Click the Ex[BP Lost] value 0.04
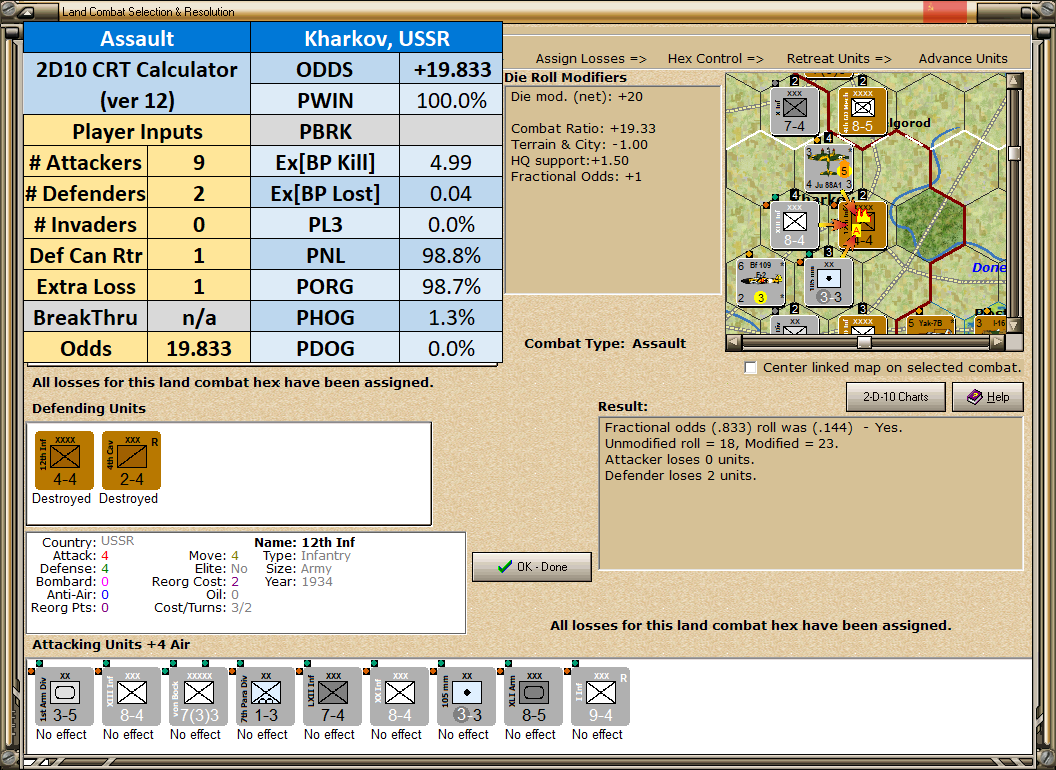This screenshot has height=770, width=1056. coord(451,193)
